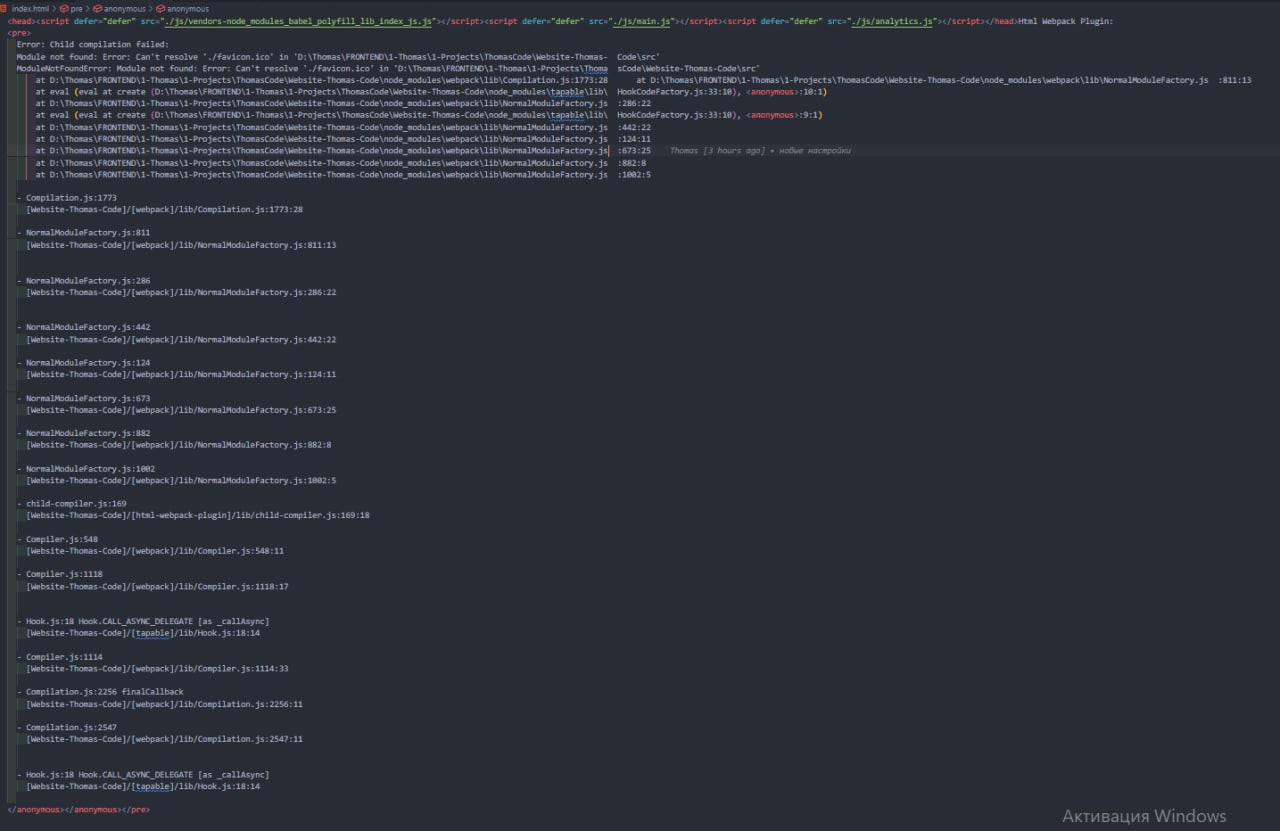Screen dimensions: 1280x831
Task: Open the pre breadcrumb segment
Action: (x=76, y=8)
